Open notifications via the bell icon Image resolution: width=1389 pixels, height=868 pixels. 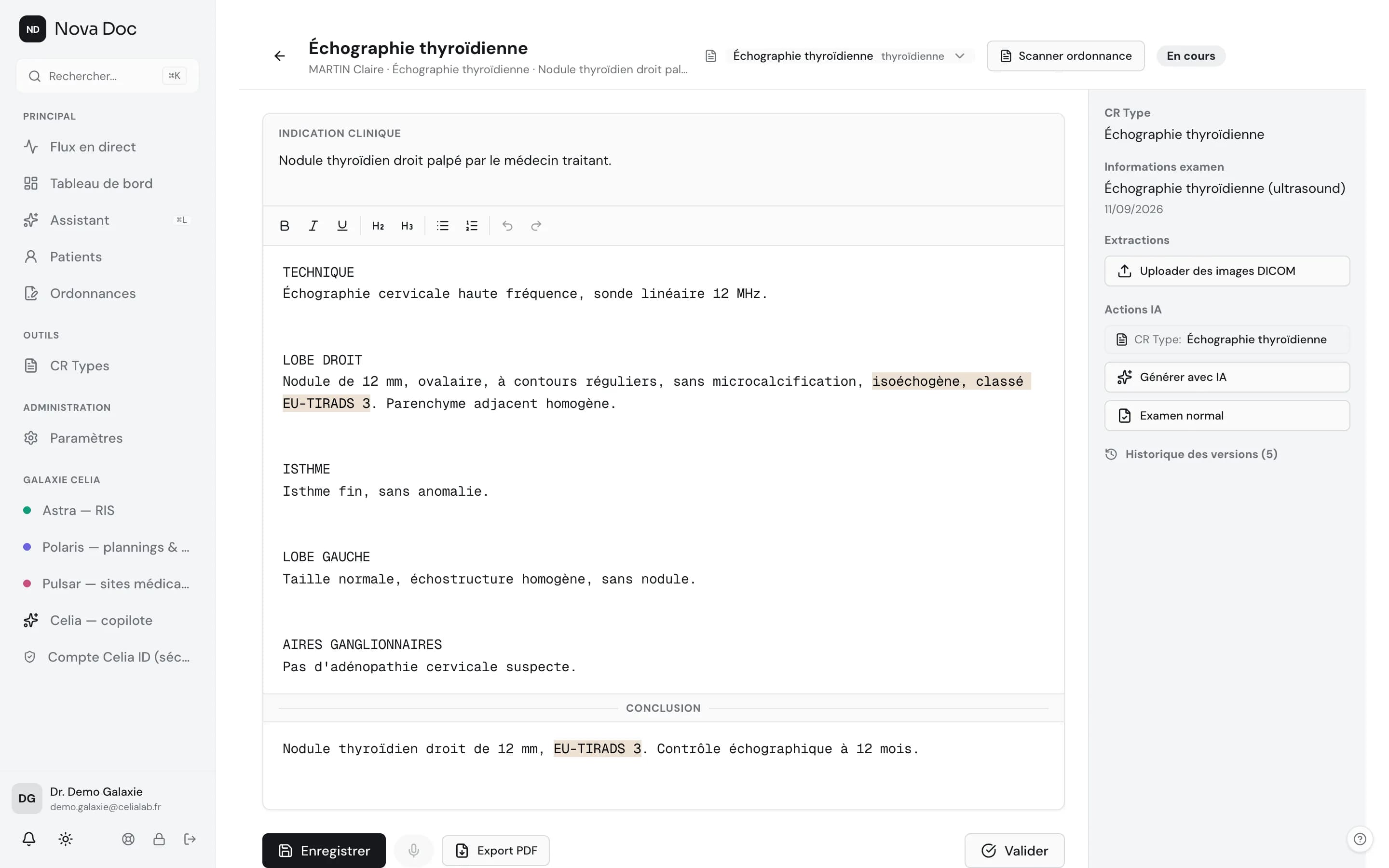click(29, 839)
